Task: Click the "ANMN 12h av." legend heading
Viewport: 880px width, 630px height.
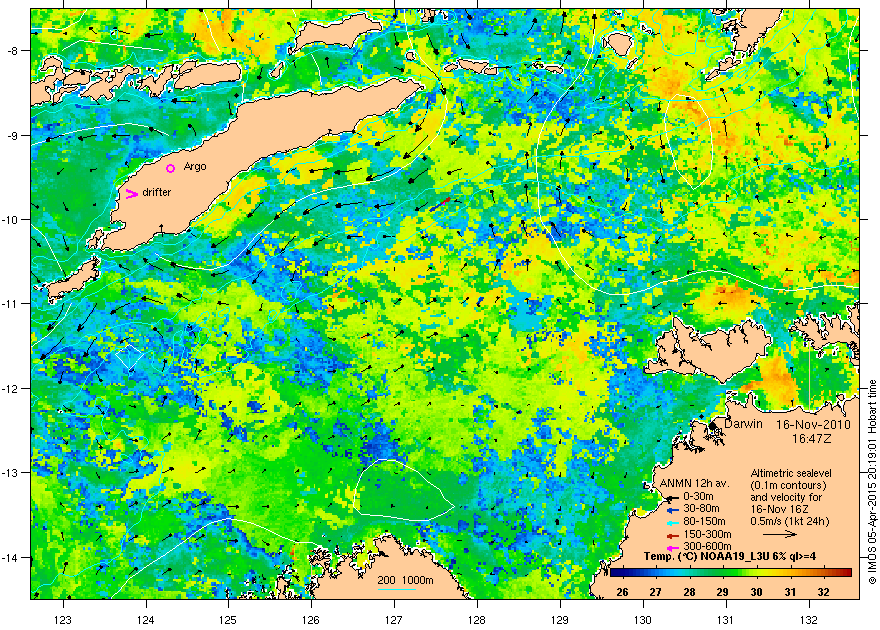Action: point(694,484)
